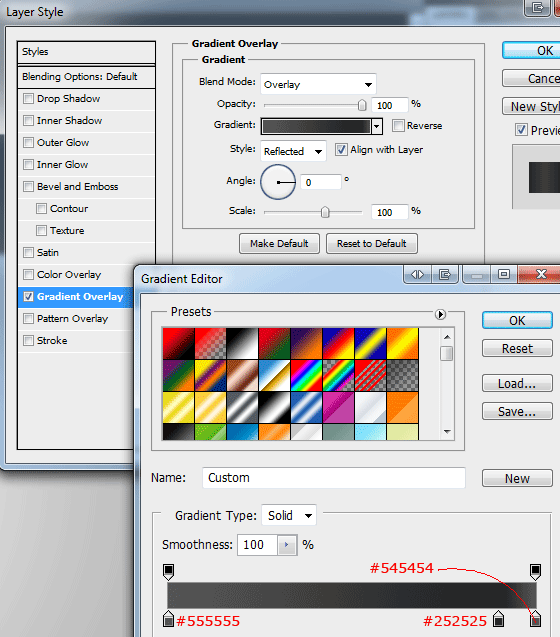
Task: Click the Save... button
Action: pyautogui.click(x=517, y=411)
